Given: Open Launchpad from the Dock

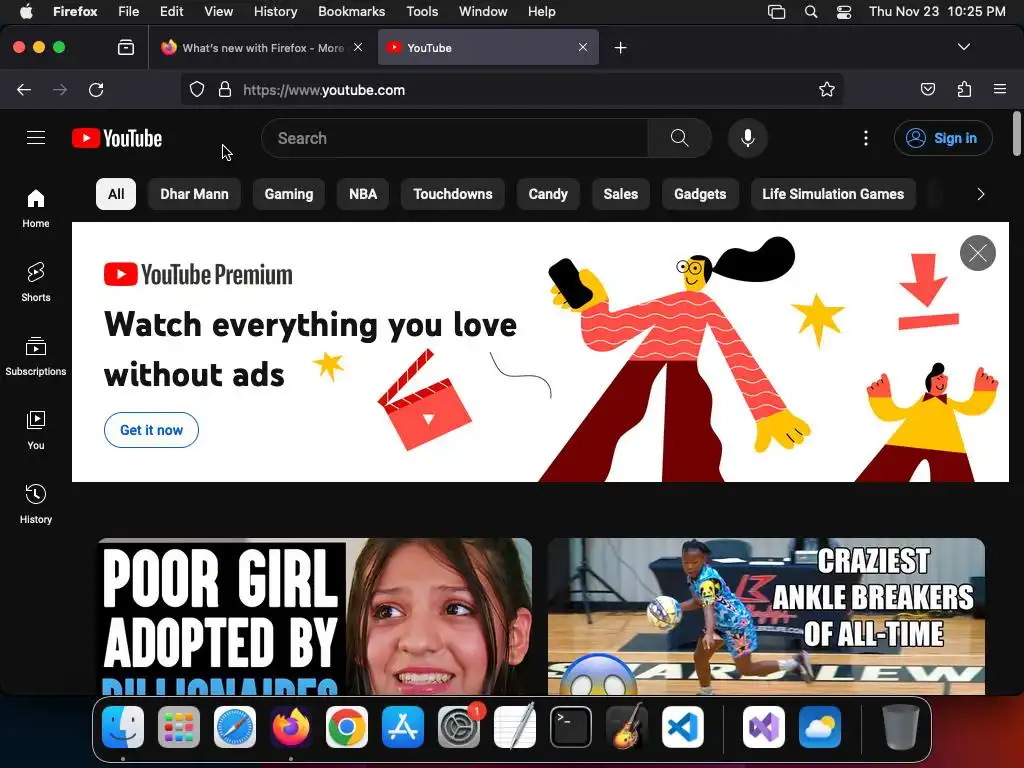Looking at the screenshot, I should 178,727.
